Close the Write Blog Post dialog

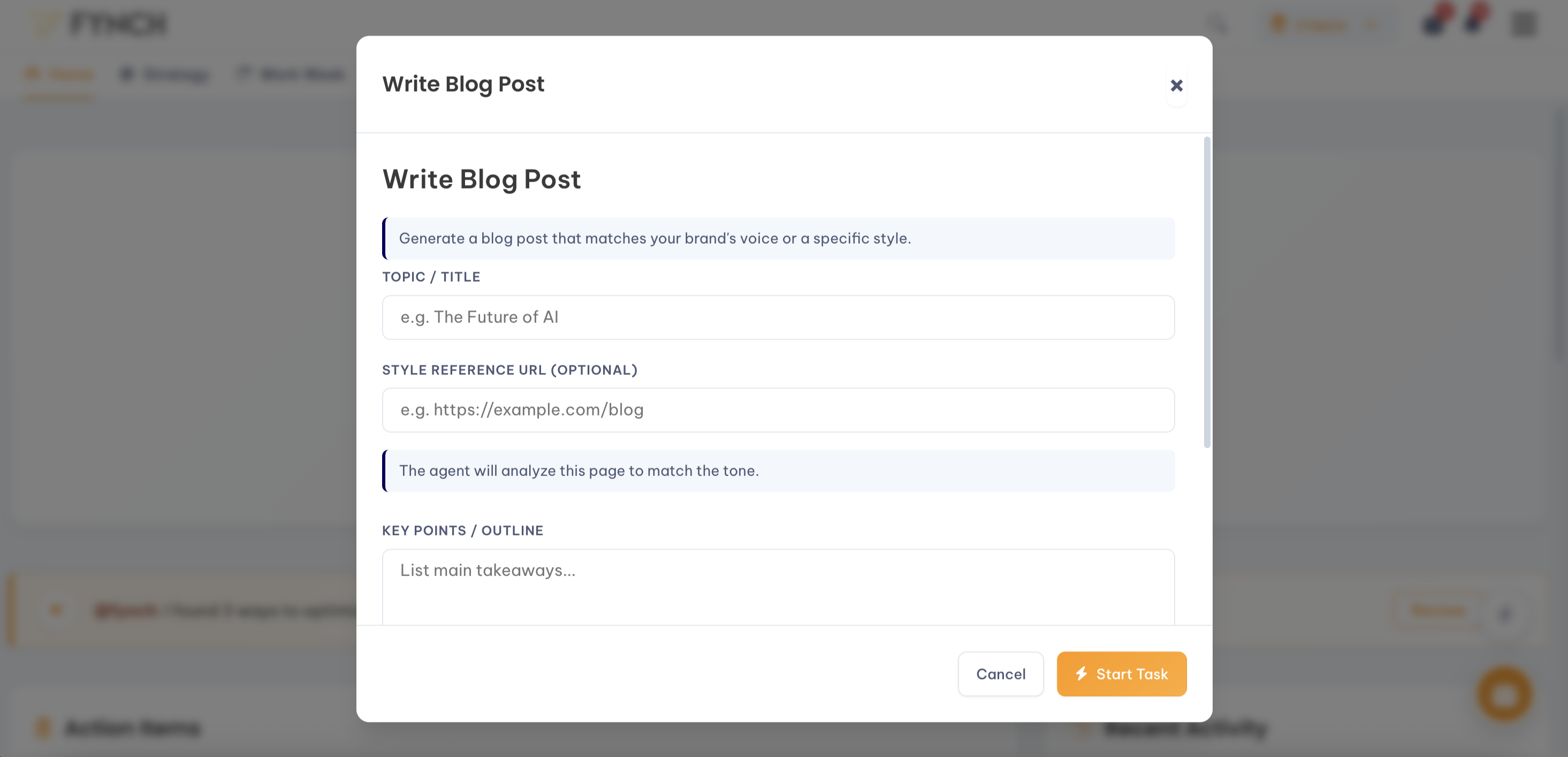pyautogui.click(x=1177, y=85)
